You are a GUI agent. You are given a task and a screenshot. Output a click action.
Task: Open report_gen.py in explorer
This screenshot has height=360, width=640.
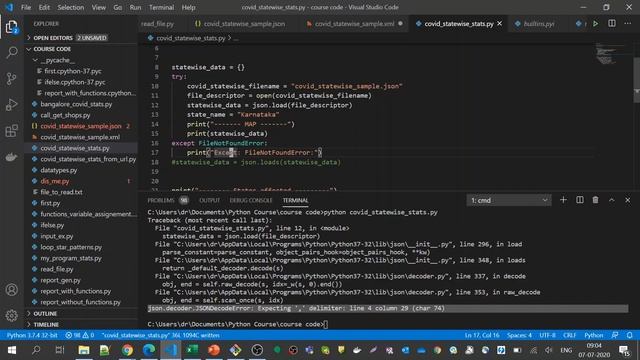point(60,280)
